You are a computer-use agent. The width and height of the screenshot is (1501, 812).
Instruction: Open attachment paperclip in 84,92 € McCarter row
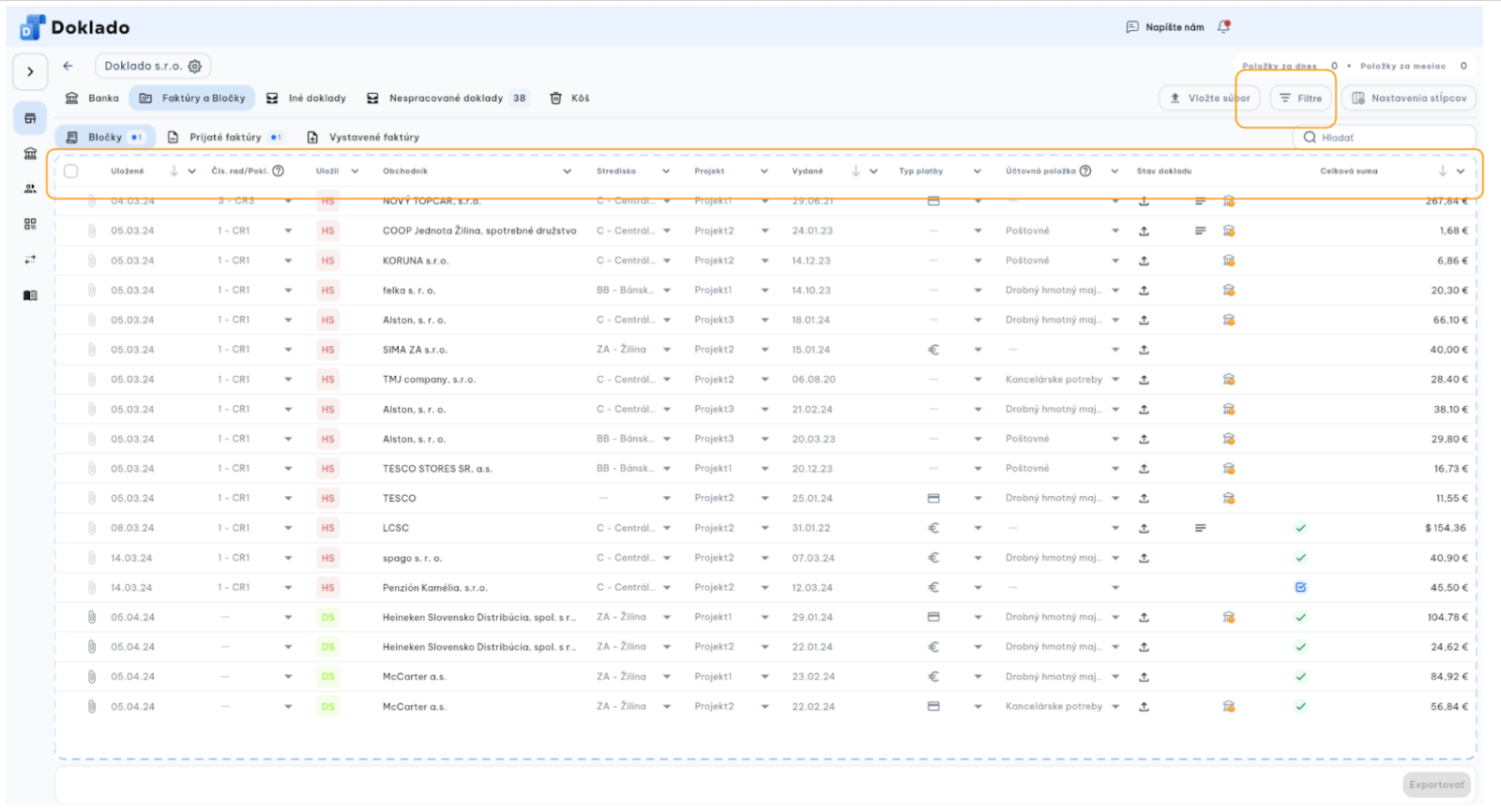coord(92,677)
